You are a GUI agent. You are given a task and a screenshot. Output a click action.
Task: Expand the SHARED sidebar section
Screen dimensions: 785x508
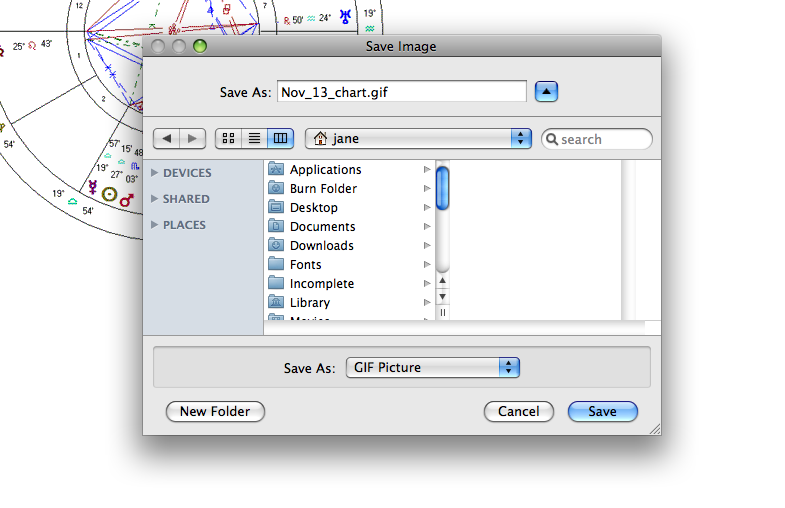(155, 199)
